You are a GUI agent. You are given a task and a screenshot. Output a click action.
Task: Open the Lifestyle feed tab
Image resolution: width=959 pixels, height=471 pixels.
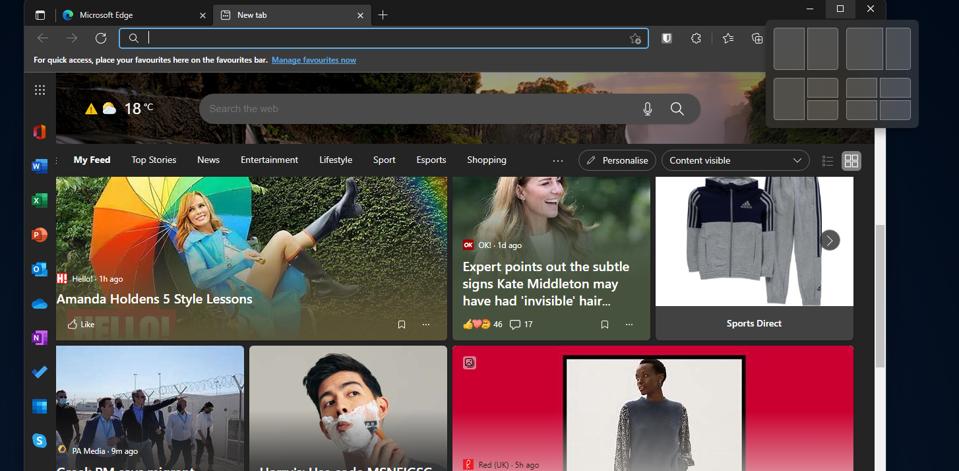click(x=336, y=160)
